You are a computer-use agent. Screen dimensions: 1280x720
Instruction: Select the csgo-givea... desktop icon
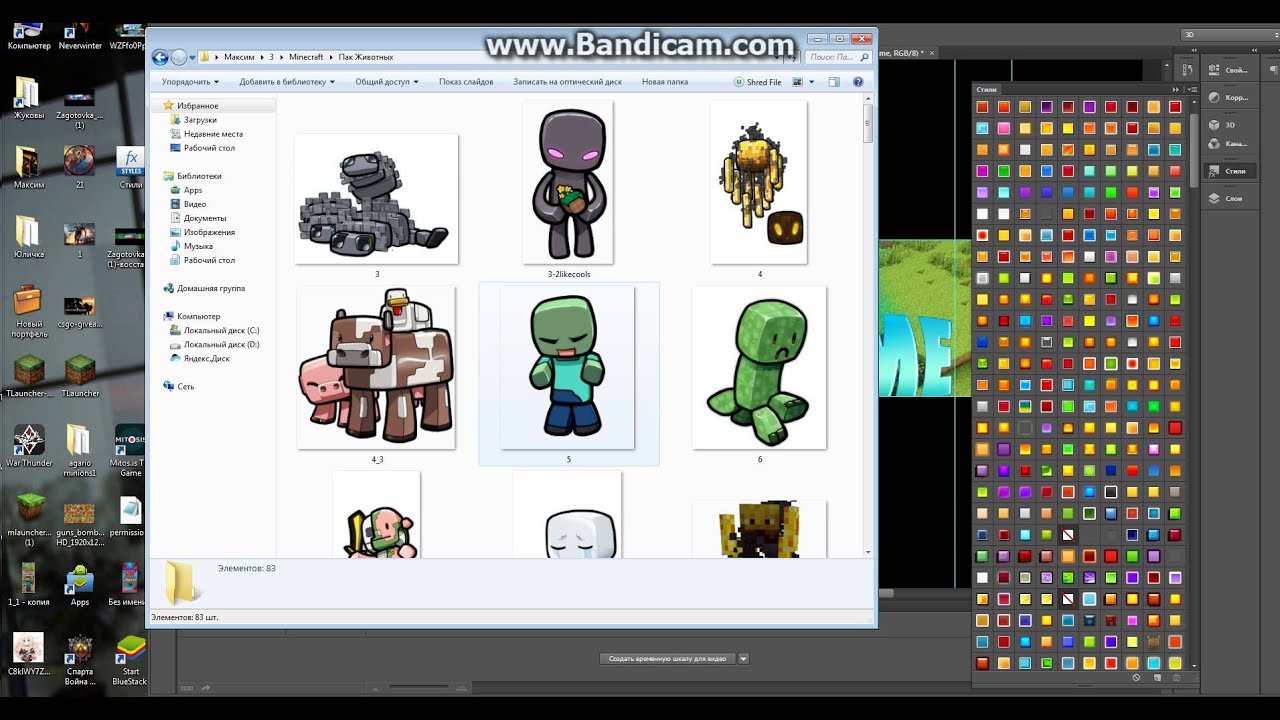[80, 310]
